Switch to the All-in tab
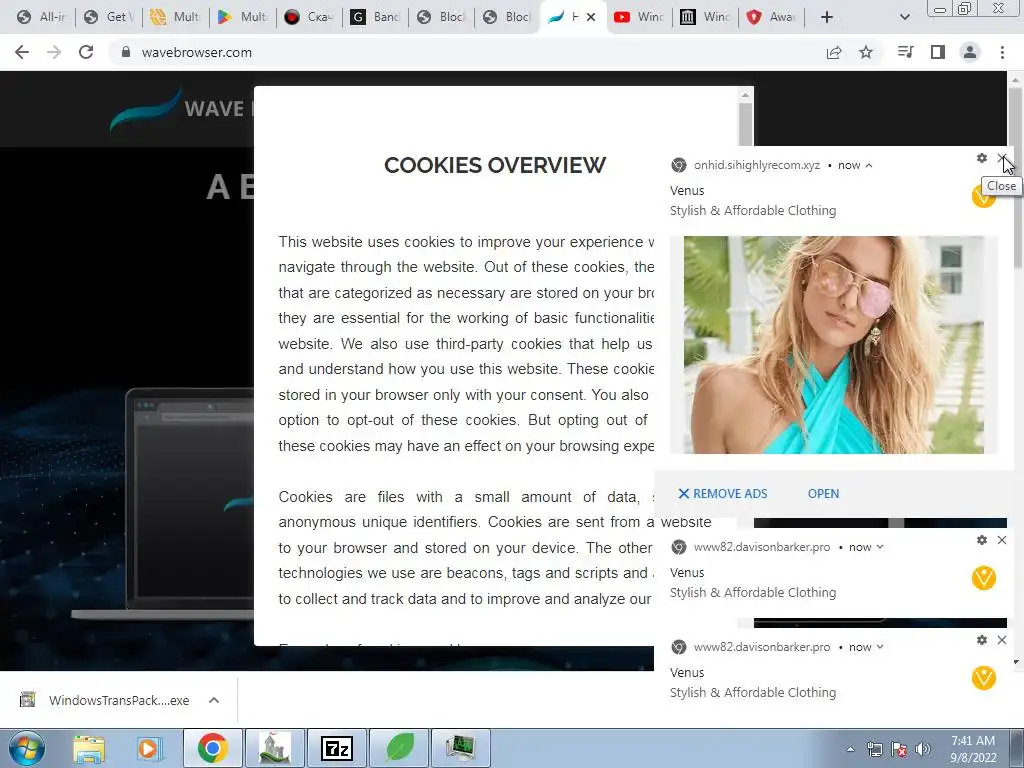 pyautogui.click(x=42, y=17)
